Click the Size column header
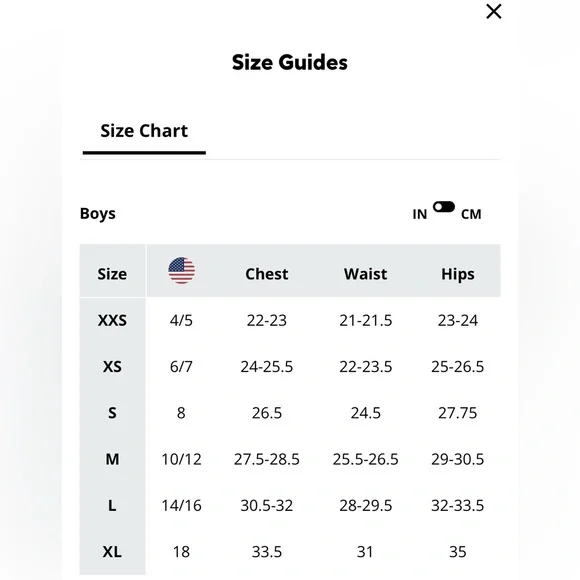 point(112,274)
